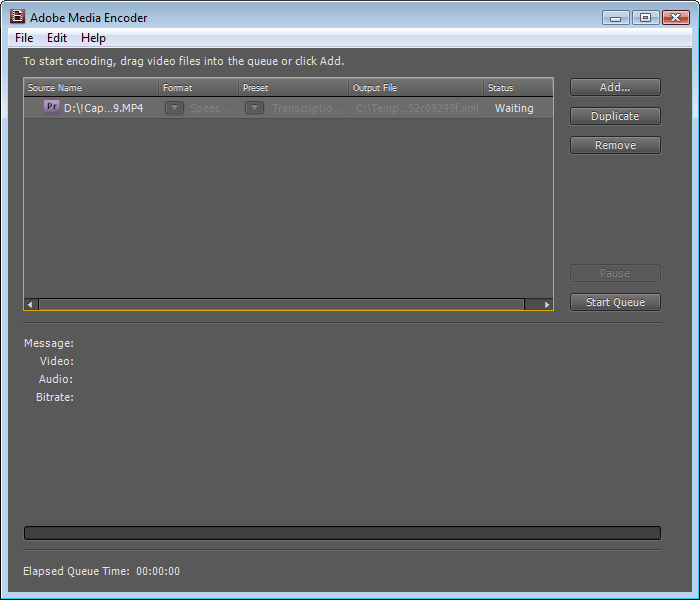This screenshot has height=600, width=700.
Task: Click the Bitrate: label
Action: (55, 397)
